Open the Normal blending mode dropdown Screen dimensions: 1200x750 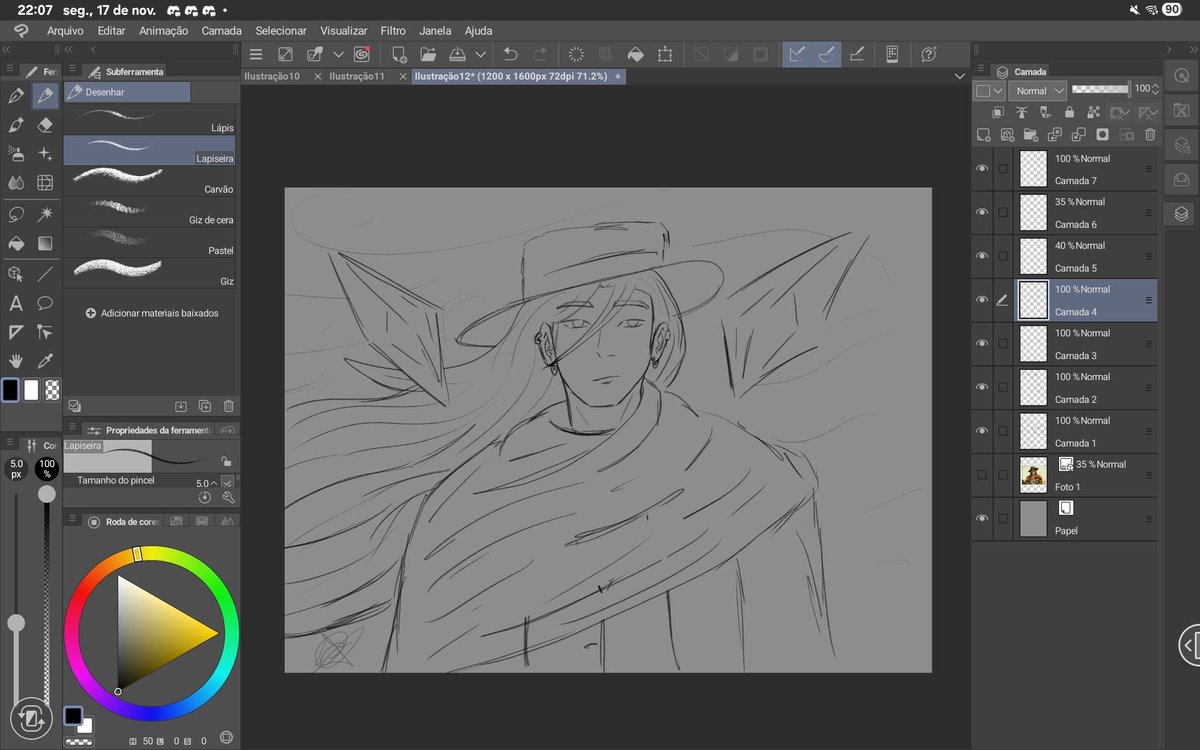pos(1038,90)
